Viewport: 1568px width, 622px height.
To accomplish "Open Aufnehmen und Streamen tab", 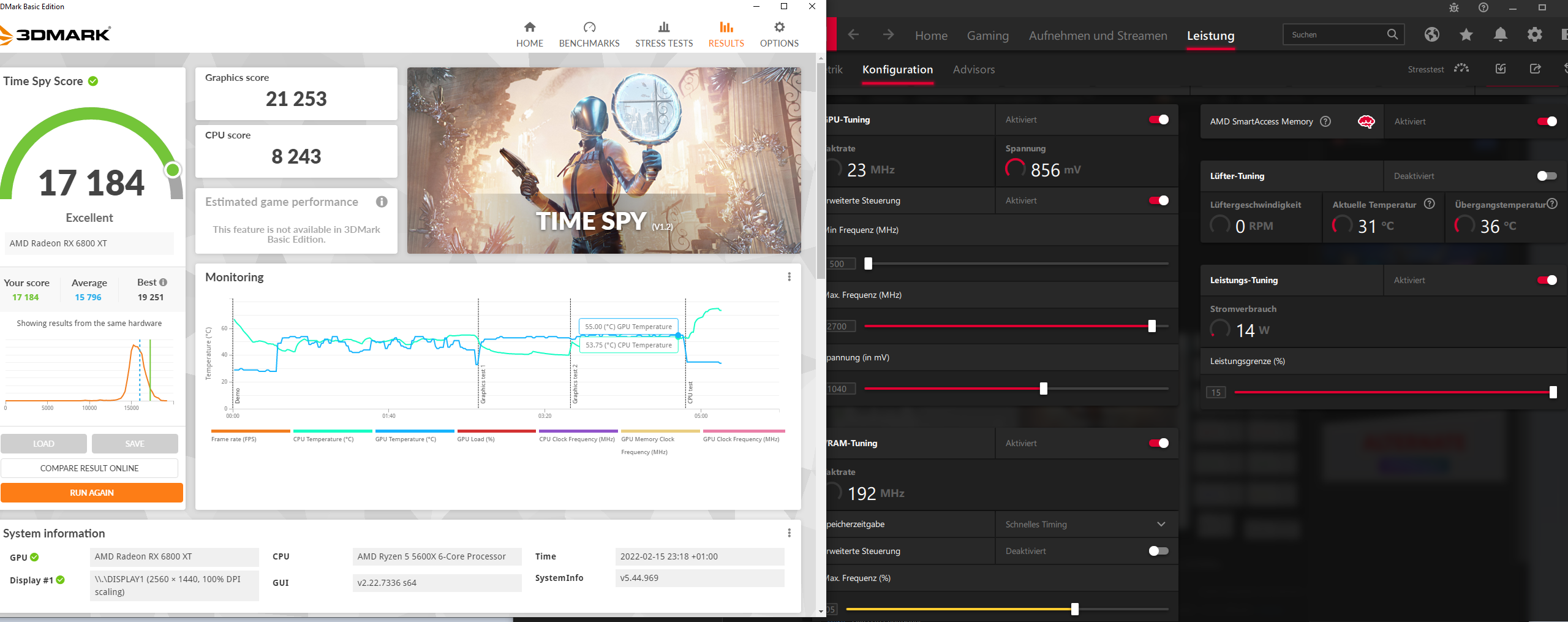I will tap(1098, 36).
